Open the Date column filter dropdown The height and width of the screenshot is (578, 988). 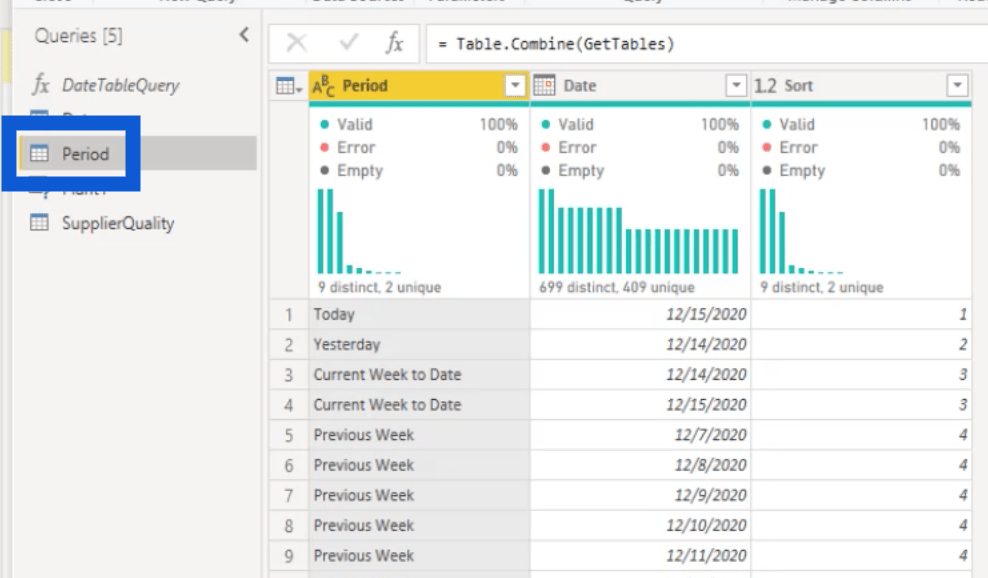coord(735,85)
